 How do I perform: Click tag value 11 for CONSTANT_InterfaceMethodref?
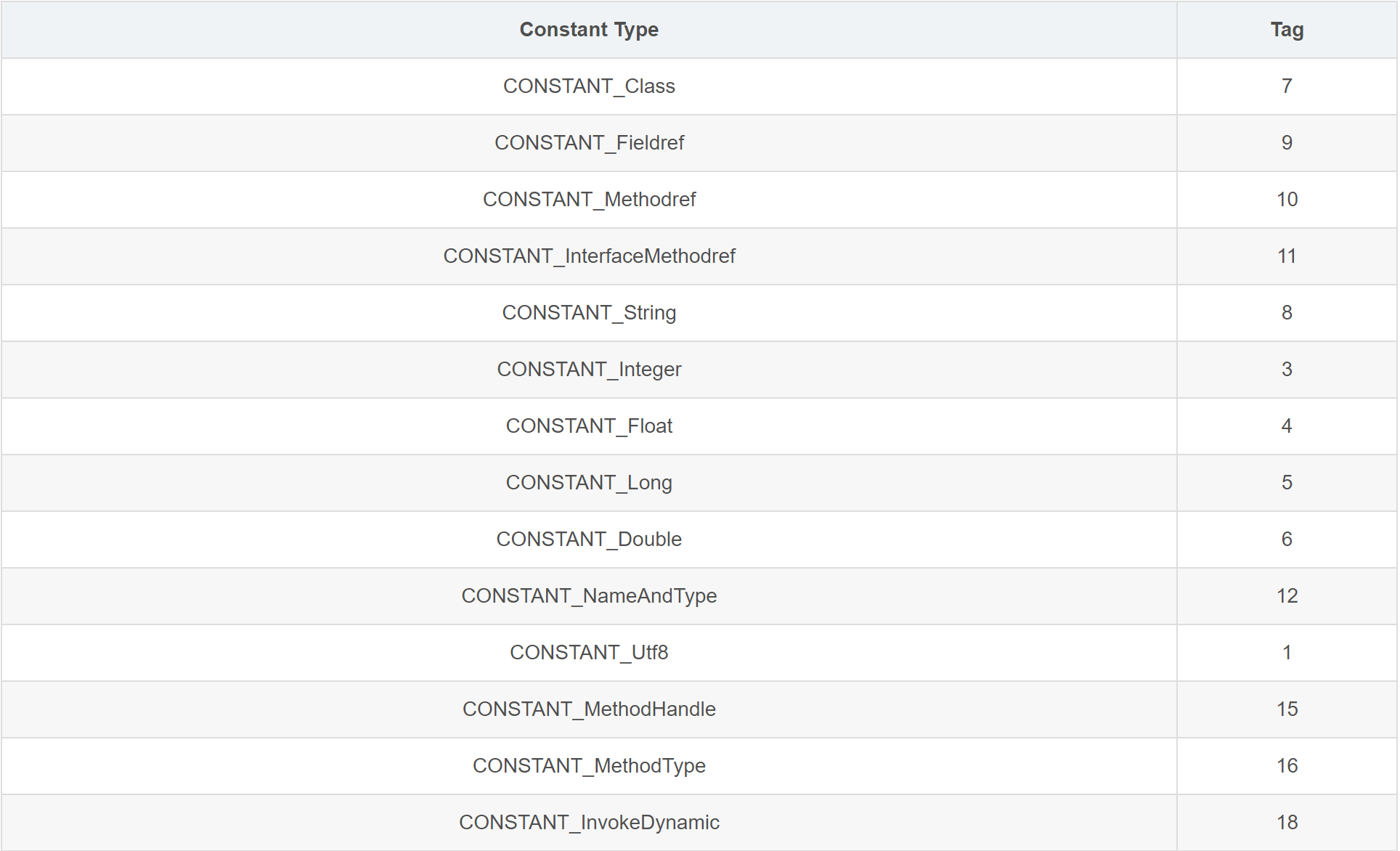[1287, 256]
